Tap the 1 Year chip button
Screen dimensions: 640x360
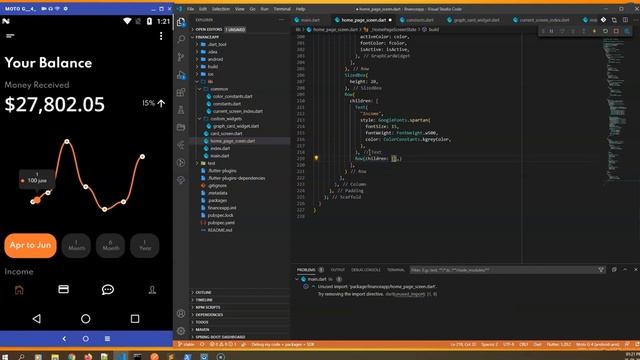click(x=145, y=245)
